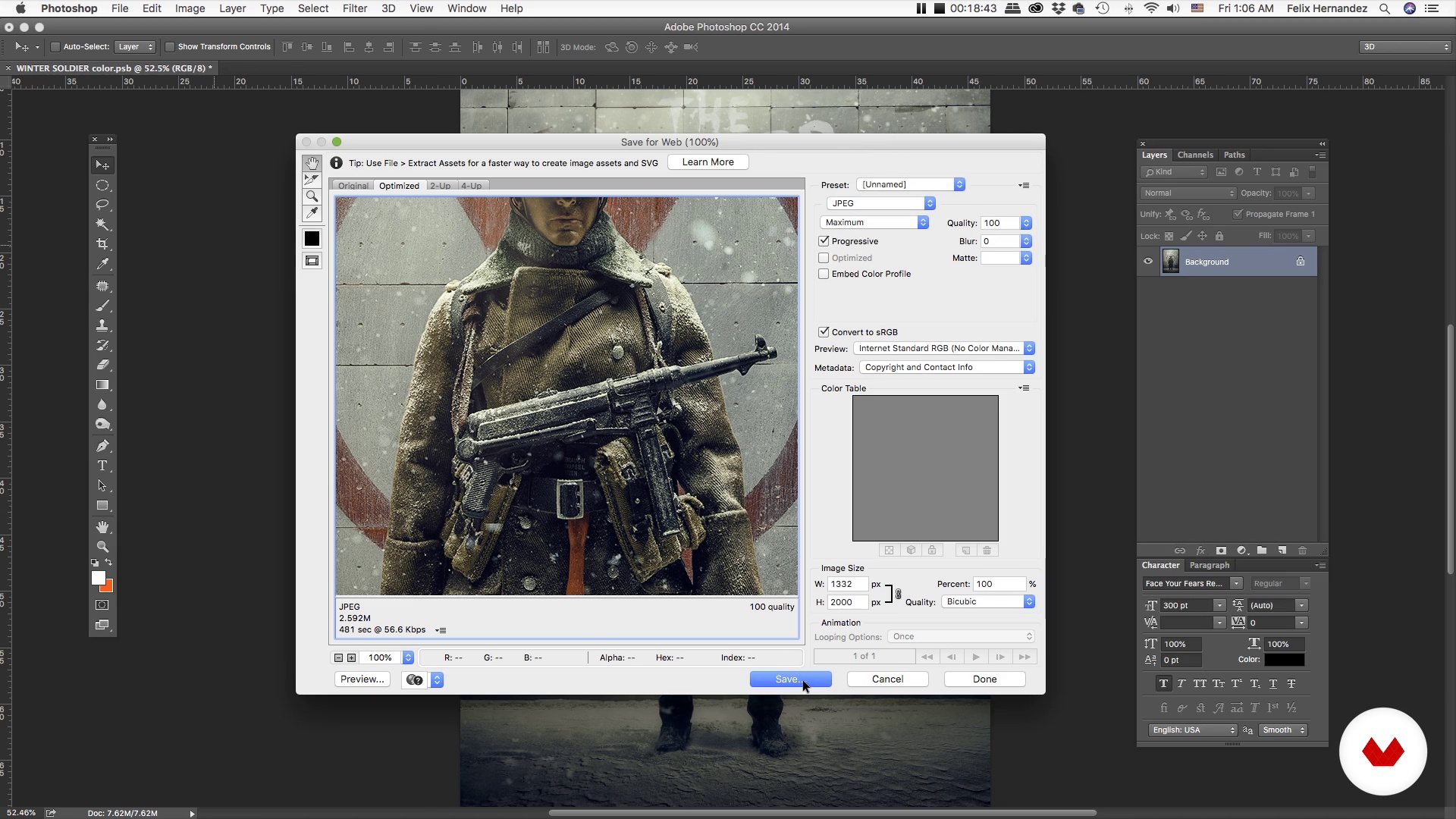The image size is (1456, 819).
Task: Uncheck the Progressive checkbox
Action: coord(824,241)
